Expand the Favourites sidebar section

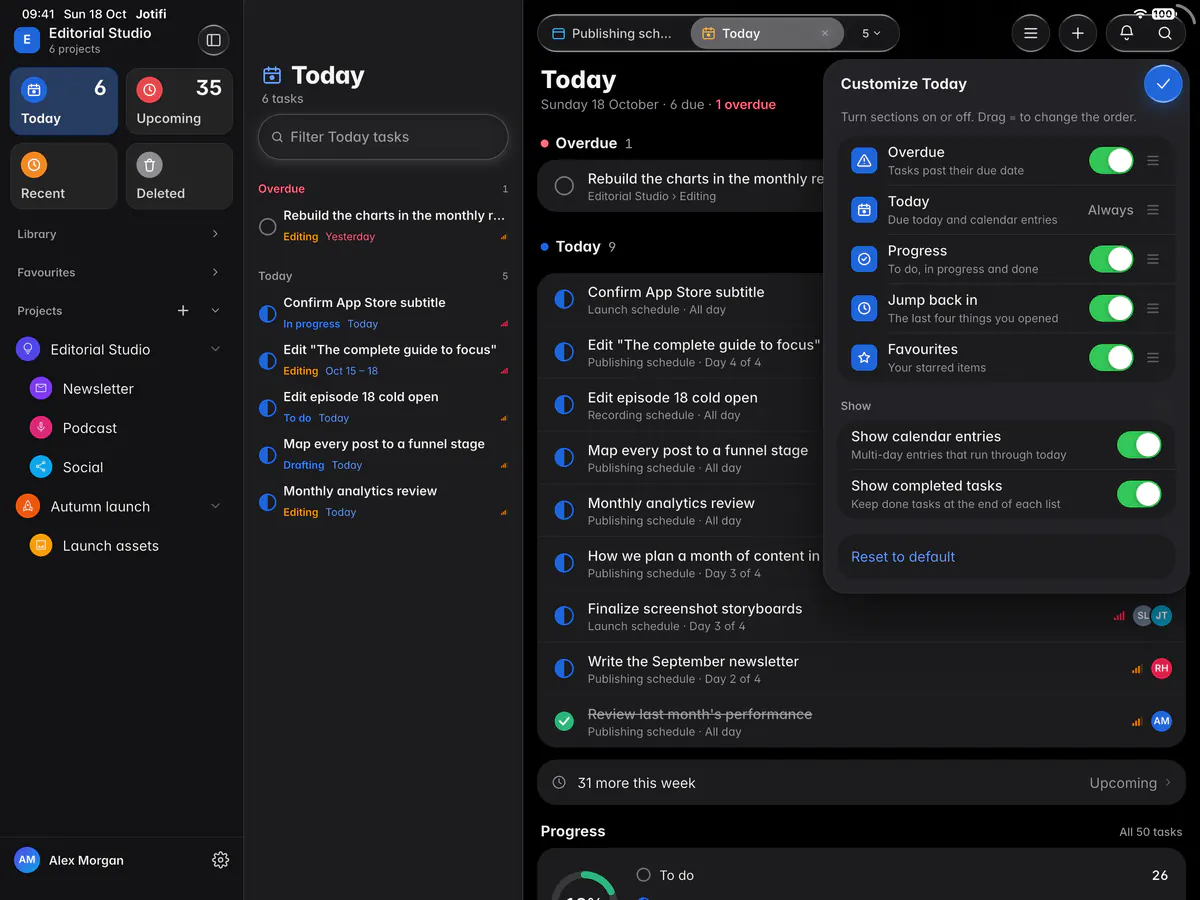215,272
